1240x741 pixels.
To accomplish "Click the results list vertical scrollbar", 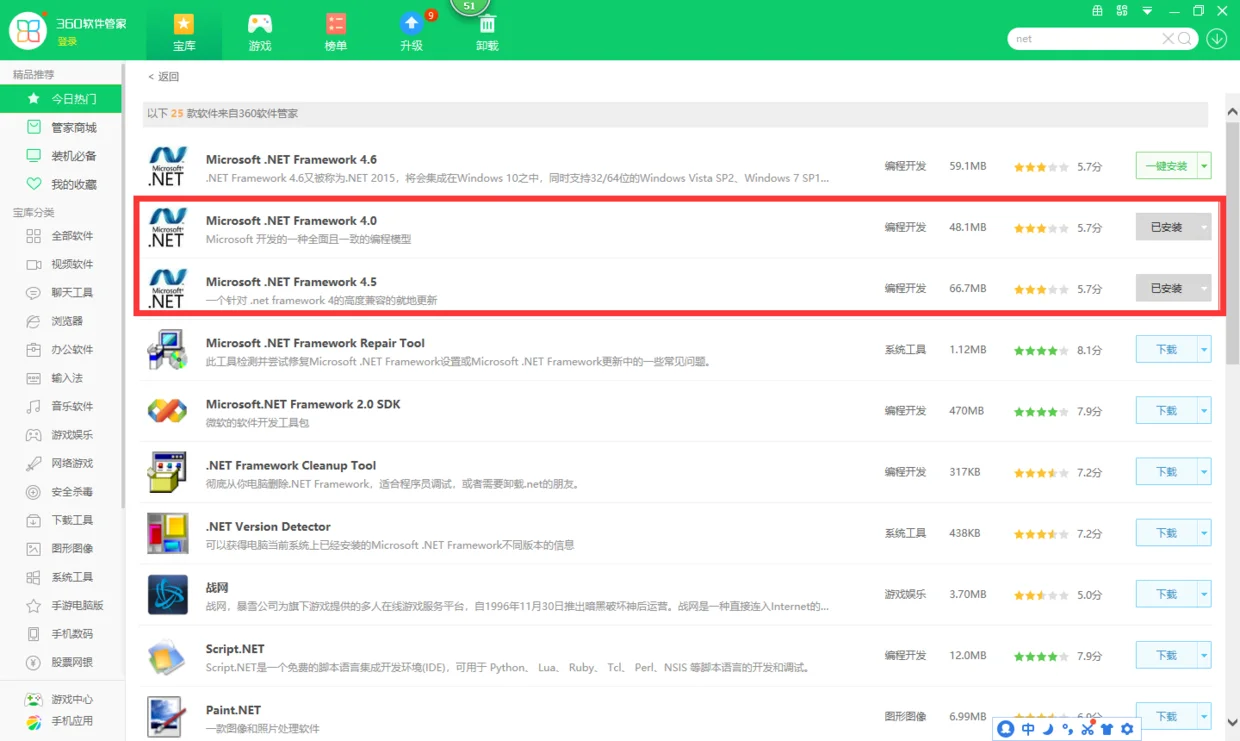I will [x=1232, y=243].
